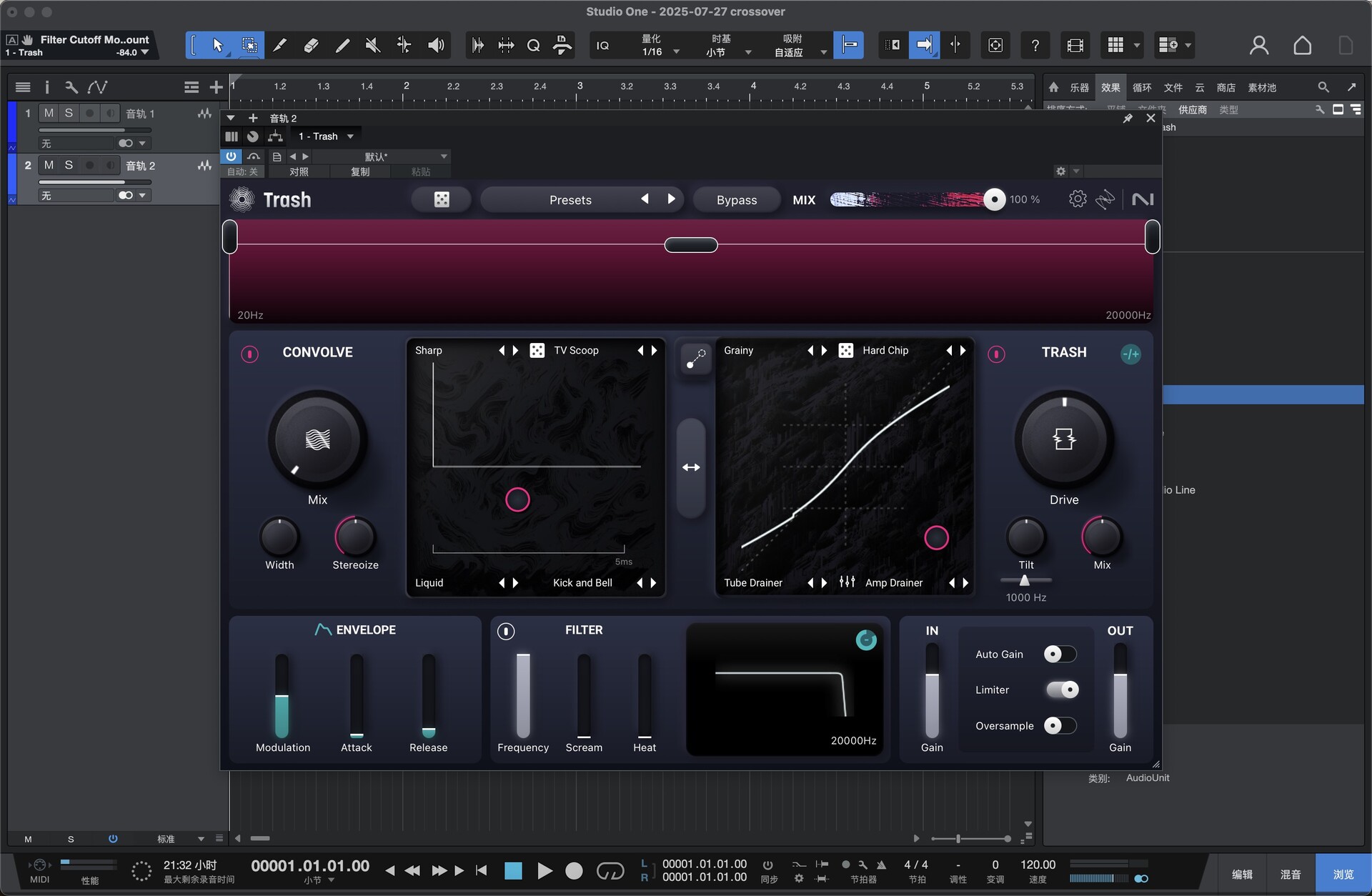1372x896 pixels.
Task: Select the Mute tool
Action: pos(372,46)
